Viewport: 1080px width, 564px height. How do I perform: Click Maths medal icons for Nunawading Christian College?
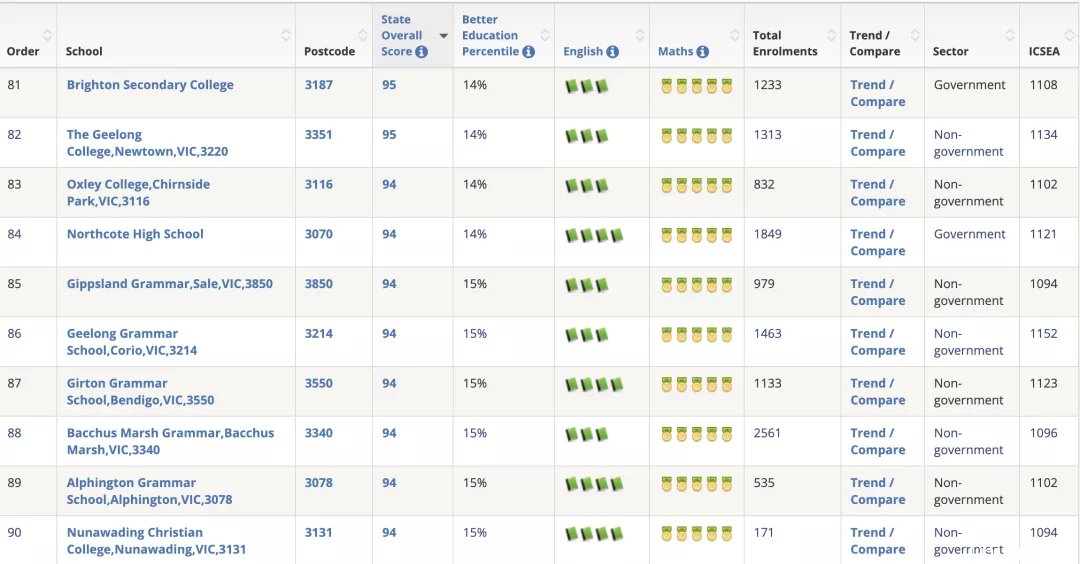(696, 534)
